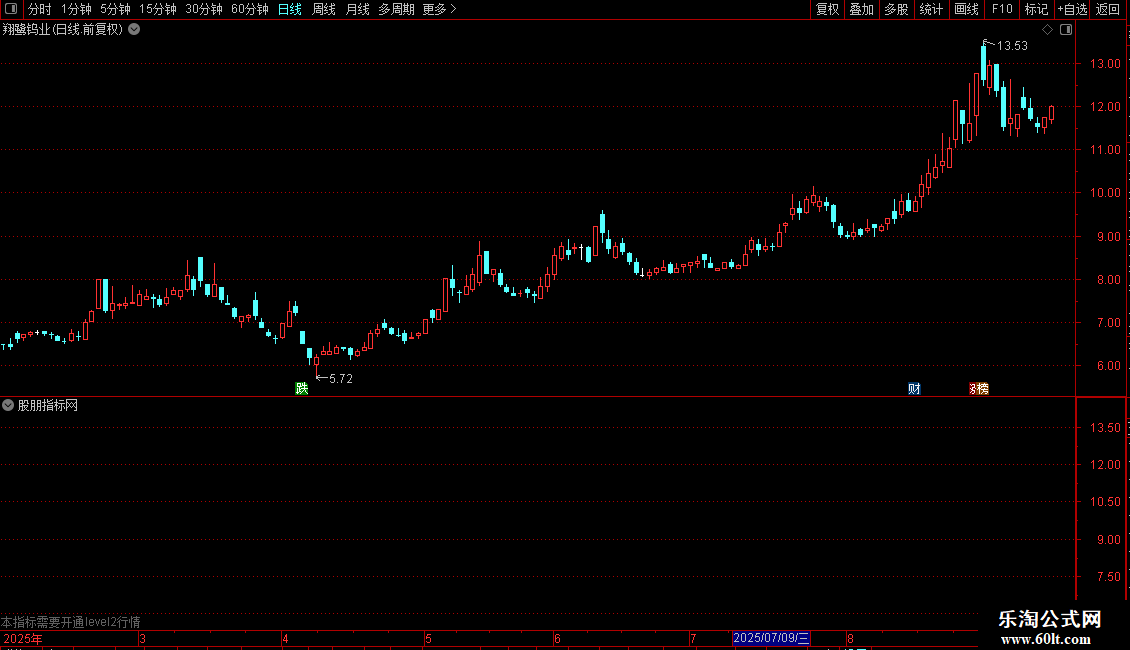The image size is (1130, 650).
Task: Click the 13.50 indicator axis label
Action: click(x=1105, y=428)
